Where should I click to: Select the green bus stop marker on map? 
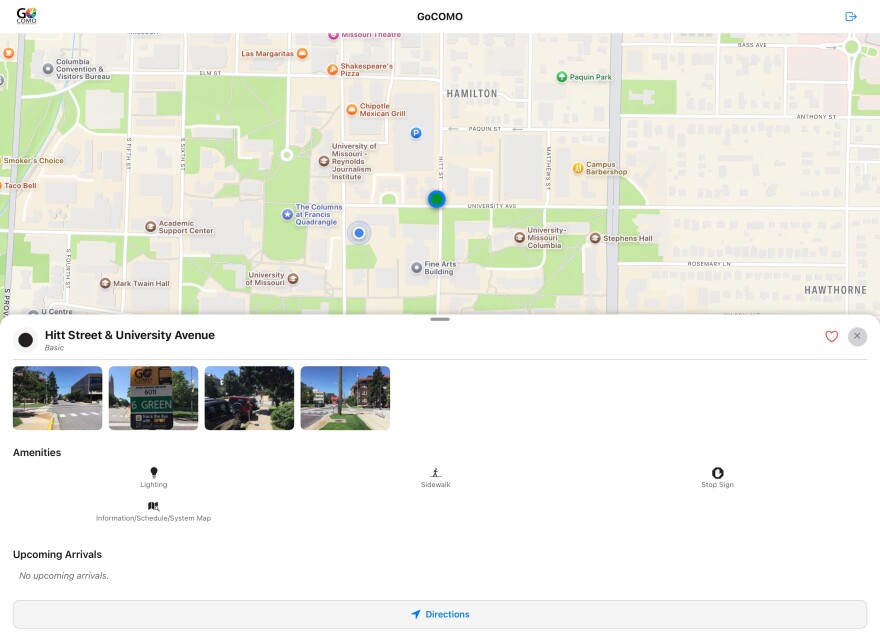437,199
